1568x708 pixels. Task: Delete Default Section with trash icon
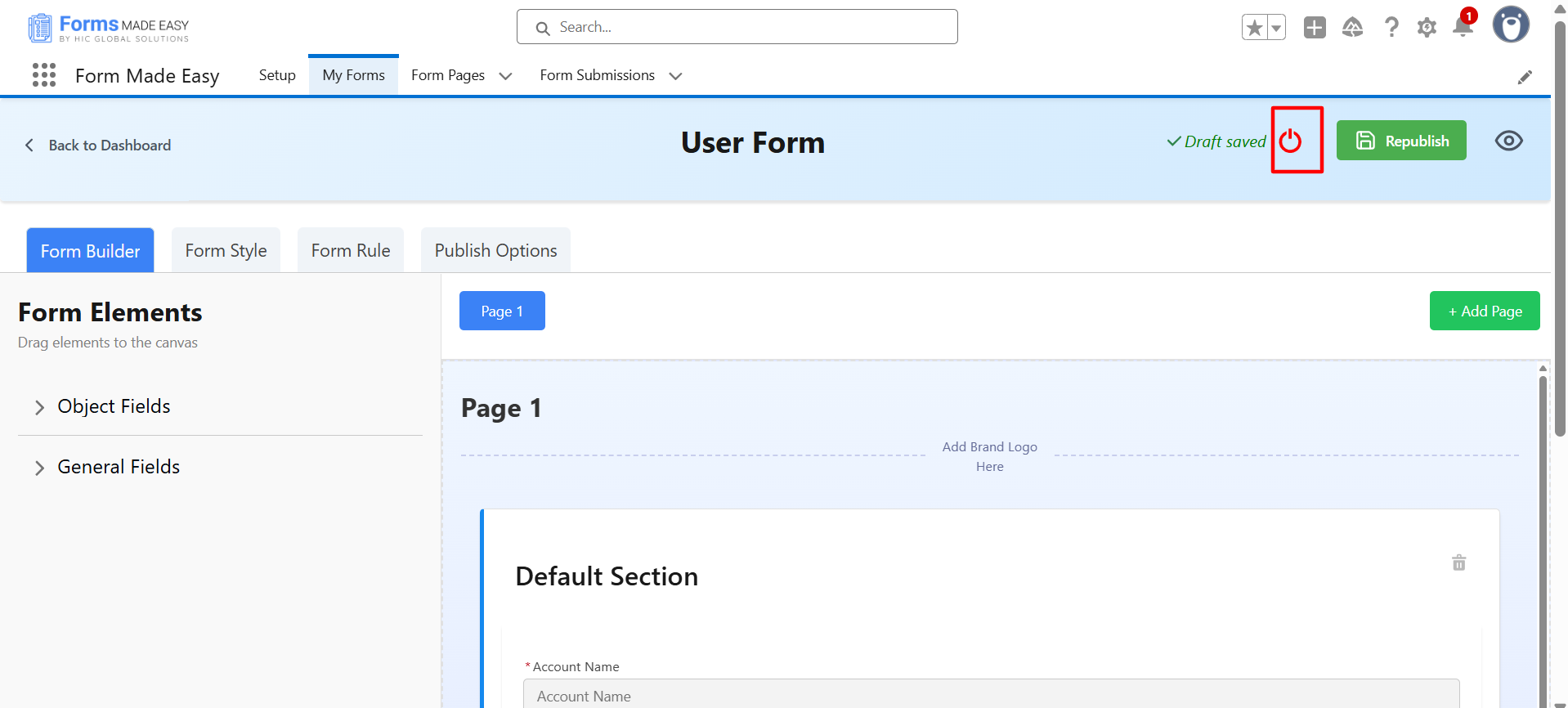[1458, 562]
